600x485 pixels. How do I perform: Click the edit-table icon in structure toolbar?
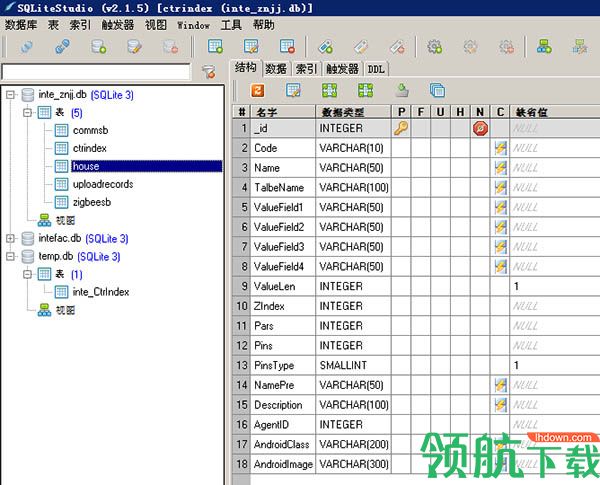[x=293, y=91]
